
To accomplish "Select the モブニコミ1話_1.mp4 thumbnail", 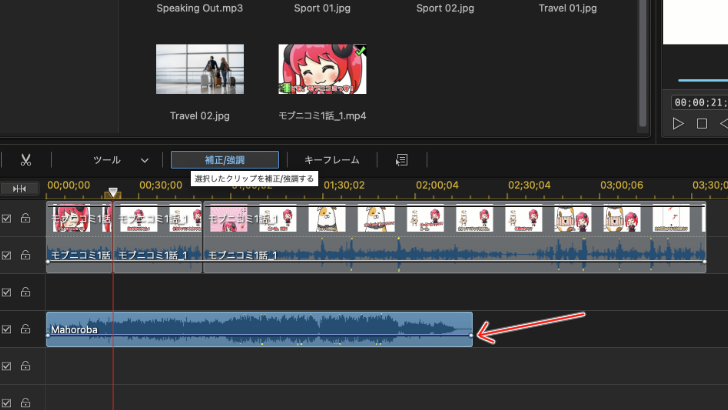I will pyautogui.click(x=322, y=69).
